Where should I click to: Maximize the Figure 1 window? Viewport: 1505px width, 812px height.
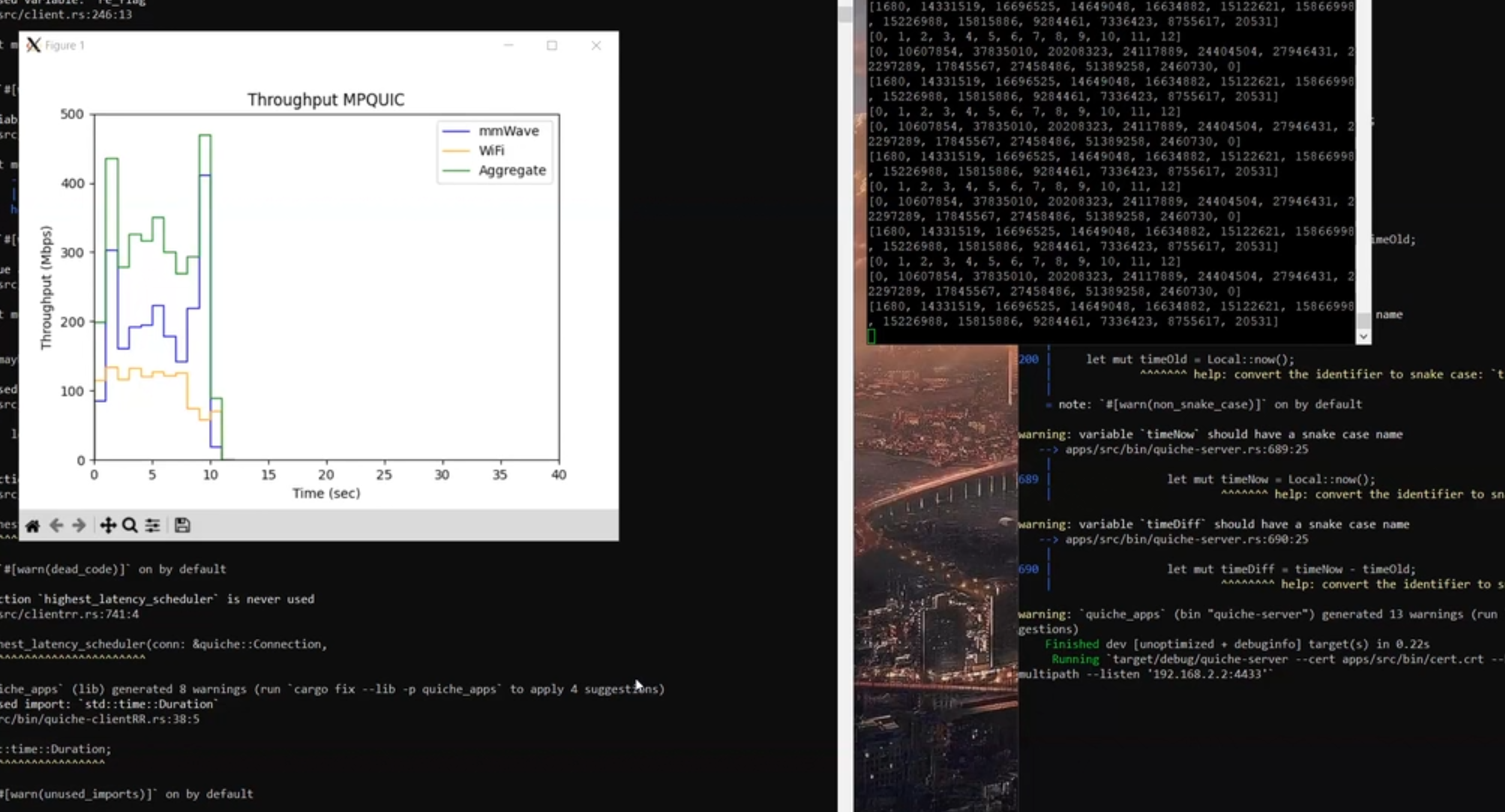(x=551, y=45)
